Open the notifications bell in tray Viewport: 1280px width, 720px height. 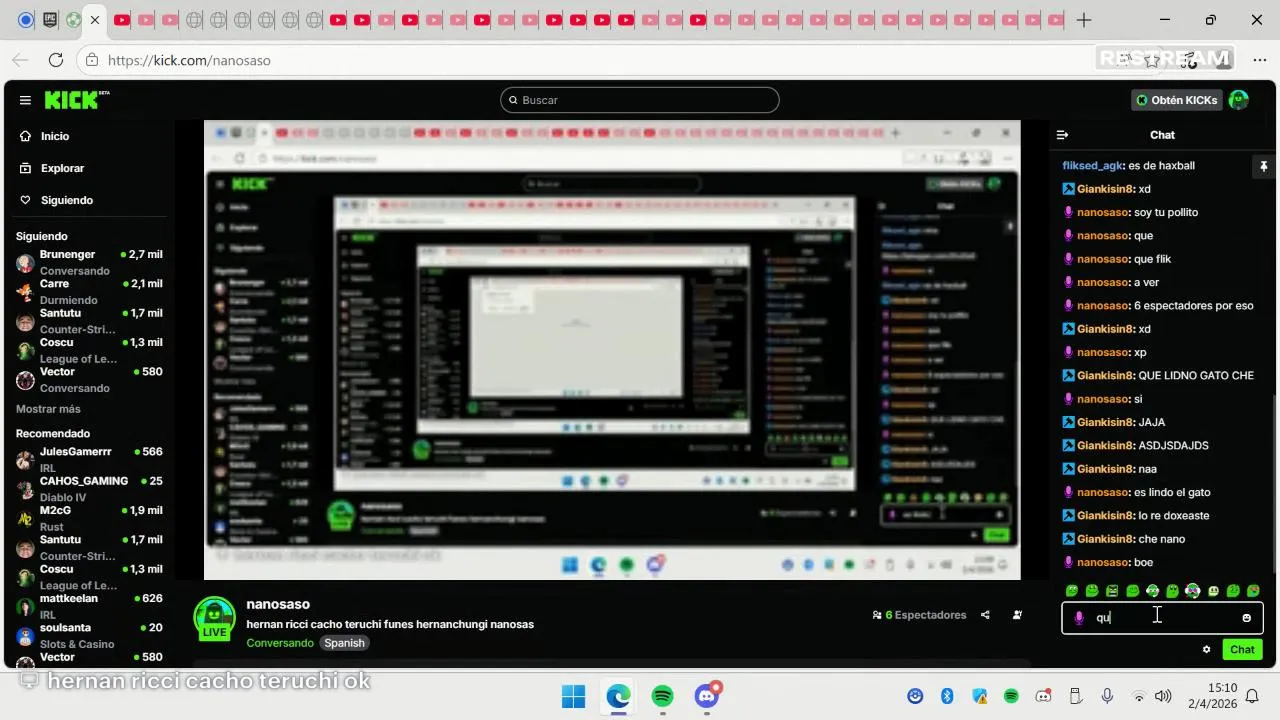click(x=1252, y=696)
